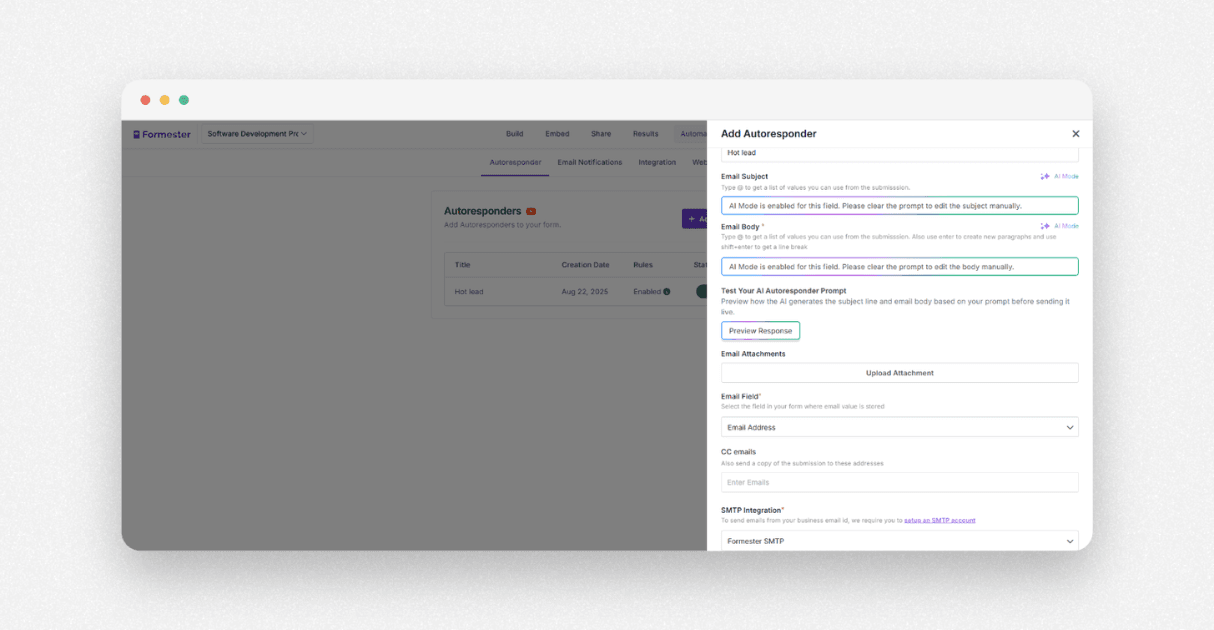The width and height of the screenshot is (1214, 630).
Task: Go to the Build tab
Action: coord(514,134)
